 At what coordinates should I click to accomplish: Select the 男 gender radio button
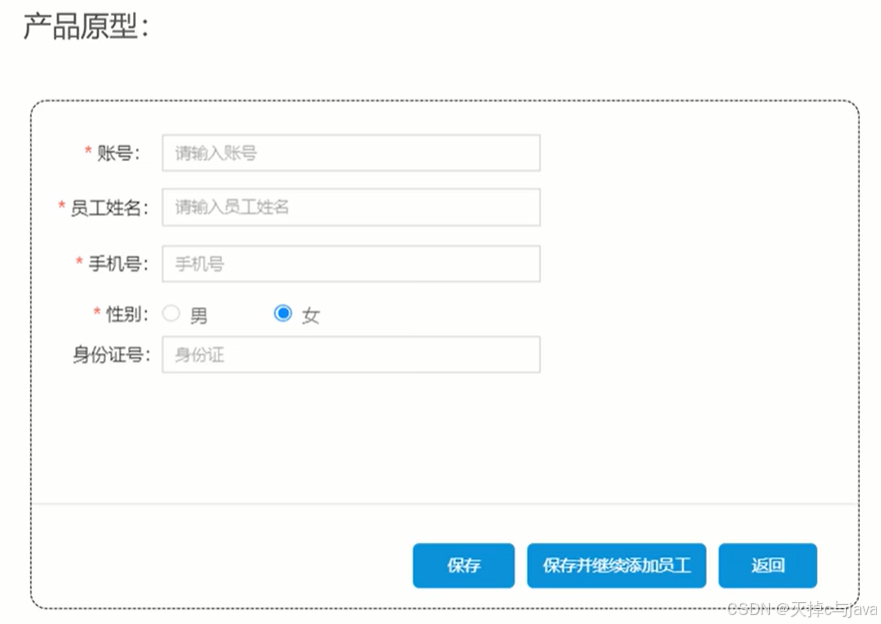point(171,313)
